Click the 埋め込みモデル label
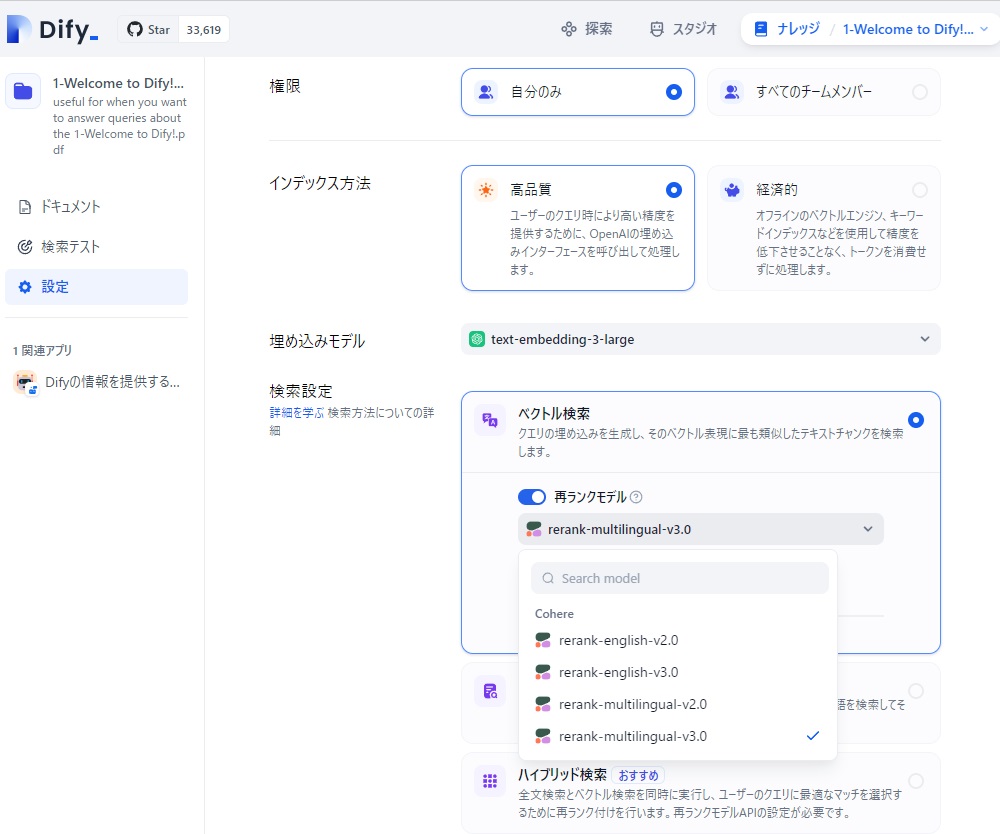 tap(317, 341)
